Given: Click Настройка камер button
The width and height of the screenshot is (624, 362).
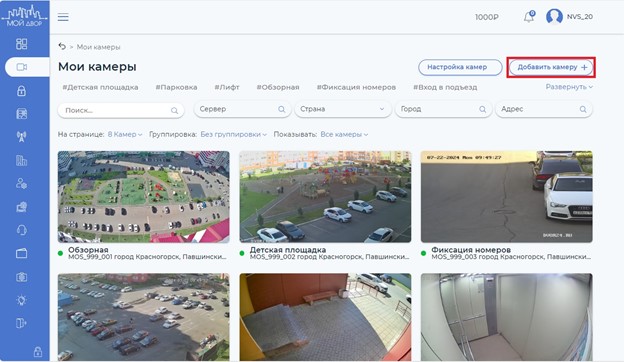Looking at the screenshot, I should [x=460, y=67].
